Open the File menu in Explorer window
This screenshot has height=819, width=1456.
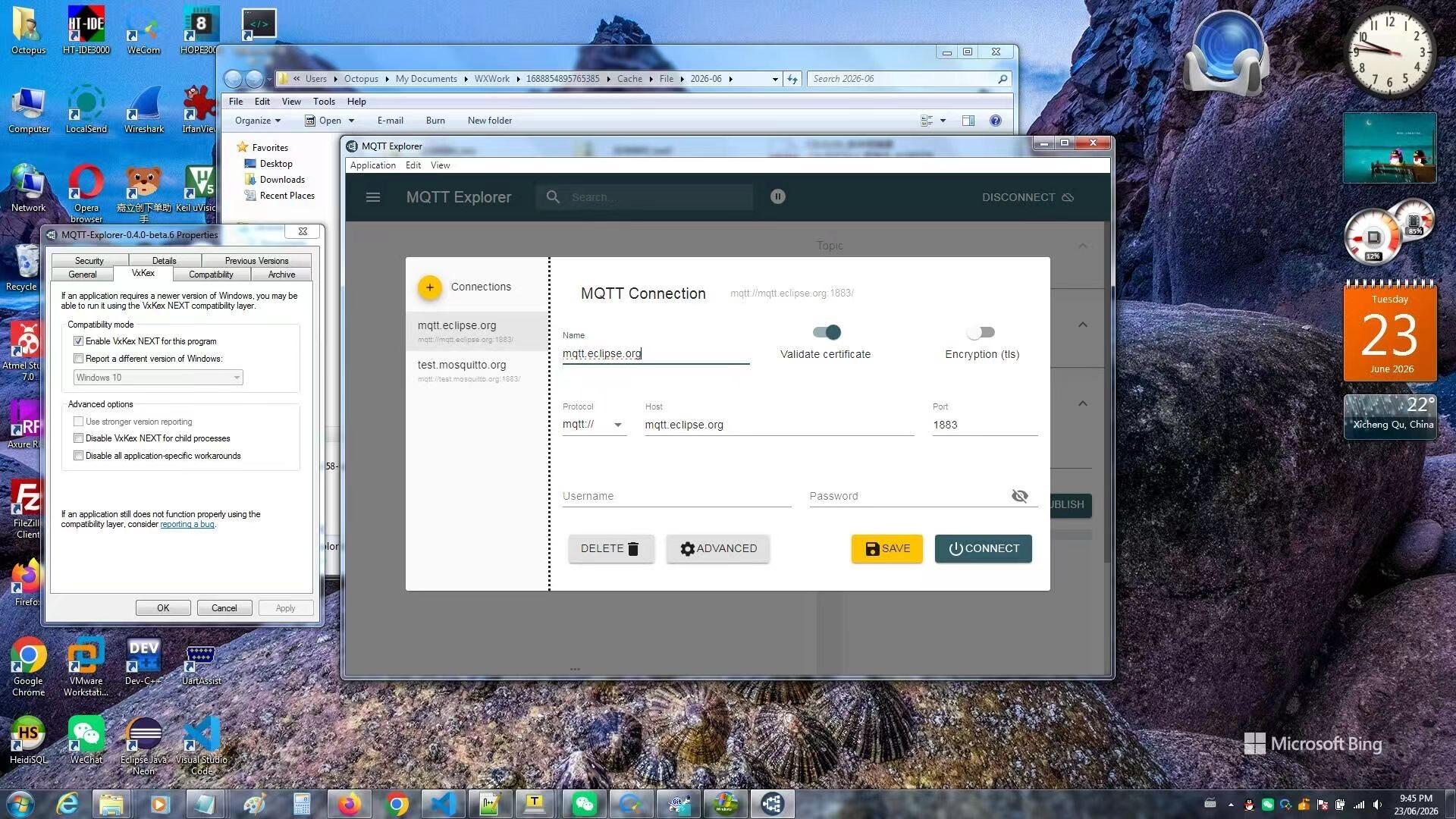tap(236, 102)
